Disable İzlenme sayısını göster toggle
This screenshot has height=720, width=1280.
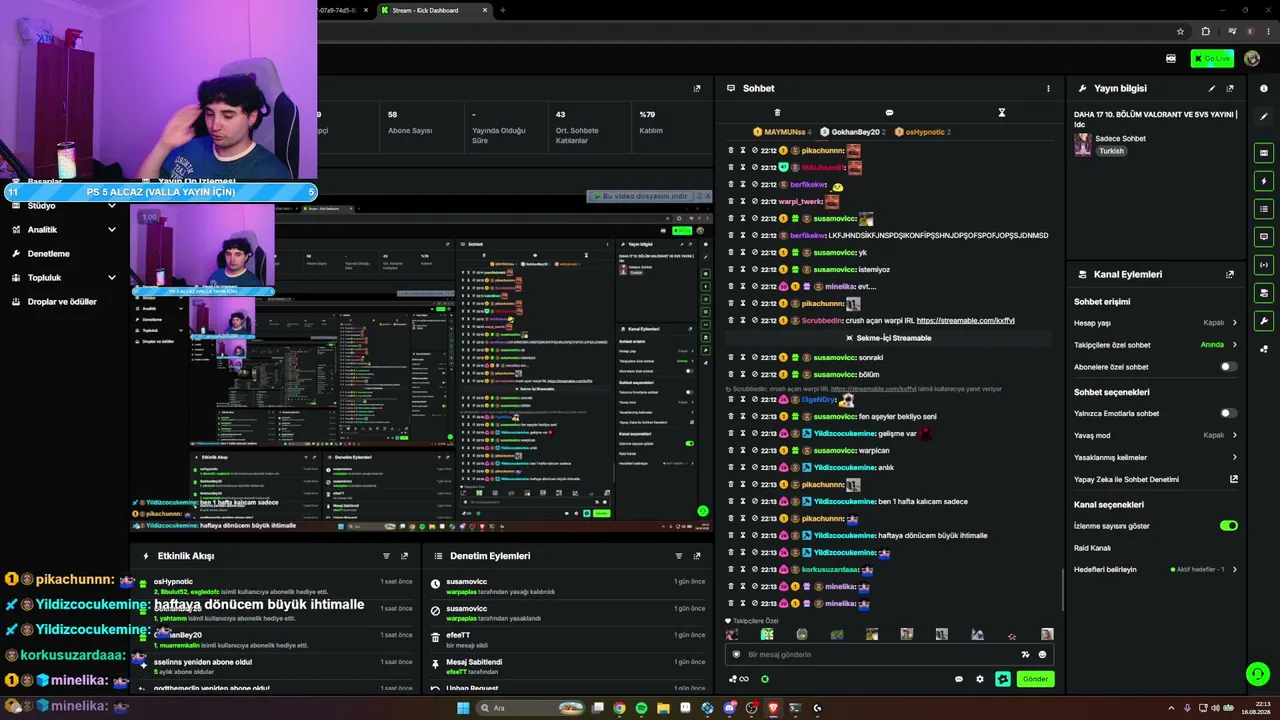1229,526
